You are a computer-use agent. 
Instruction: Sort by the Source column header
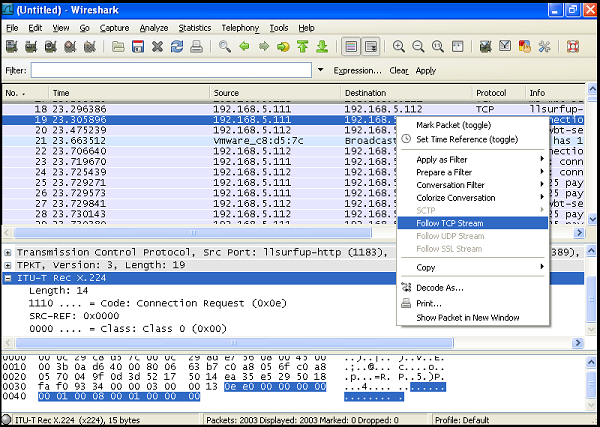tap(275, 93)
